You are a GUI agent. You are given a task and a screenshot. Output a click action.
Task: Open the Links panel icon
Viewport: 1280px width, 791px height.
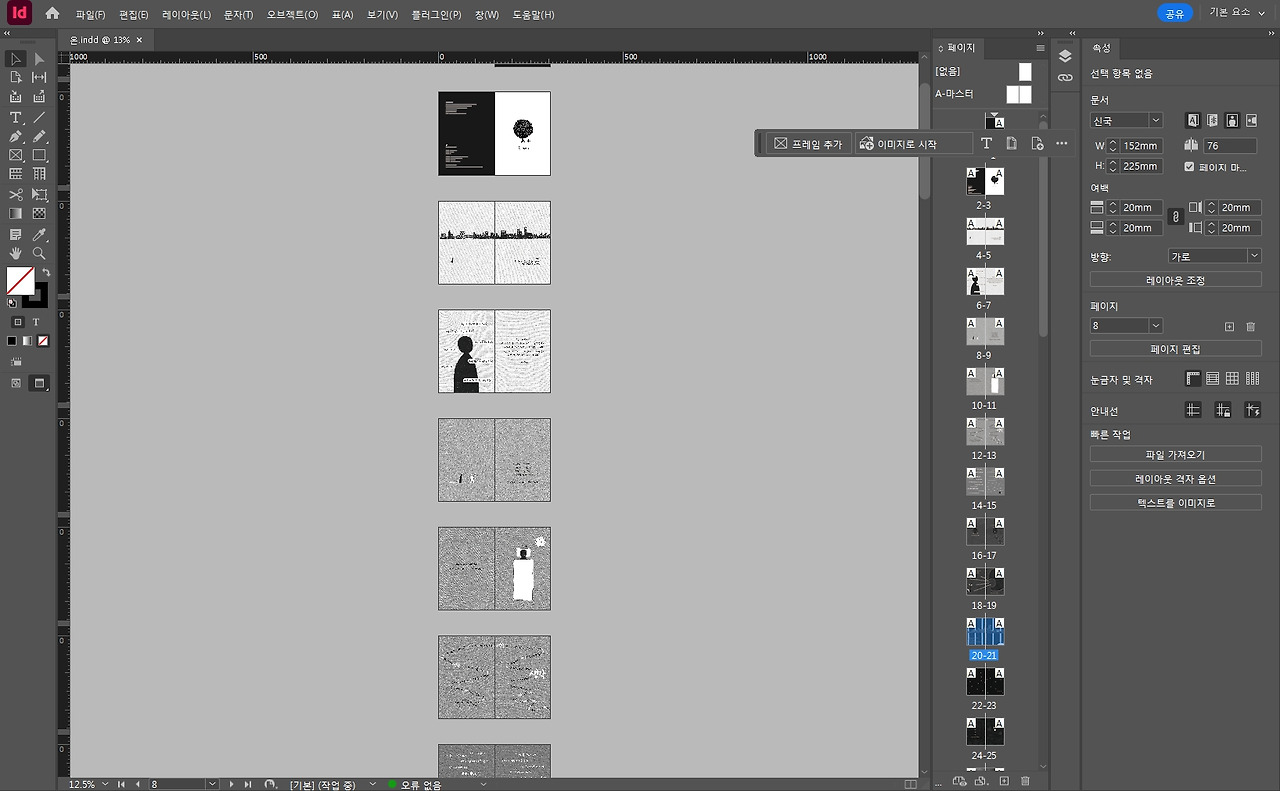1065,77
